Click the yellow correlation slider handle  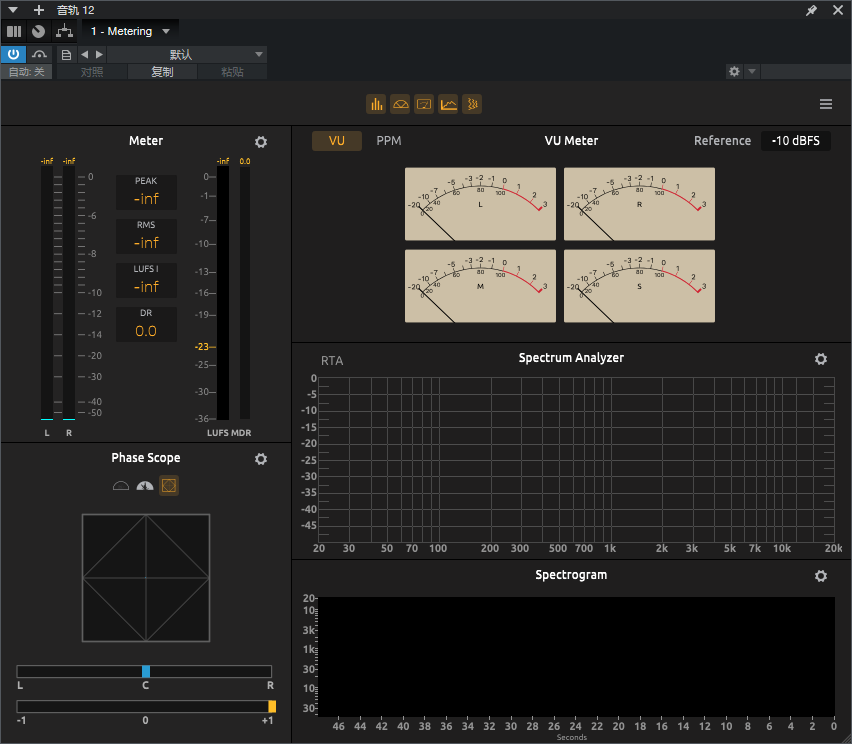click(x=272, y=707)
